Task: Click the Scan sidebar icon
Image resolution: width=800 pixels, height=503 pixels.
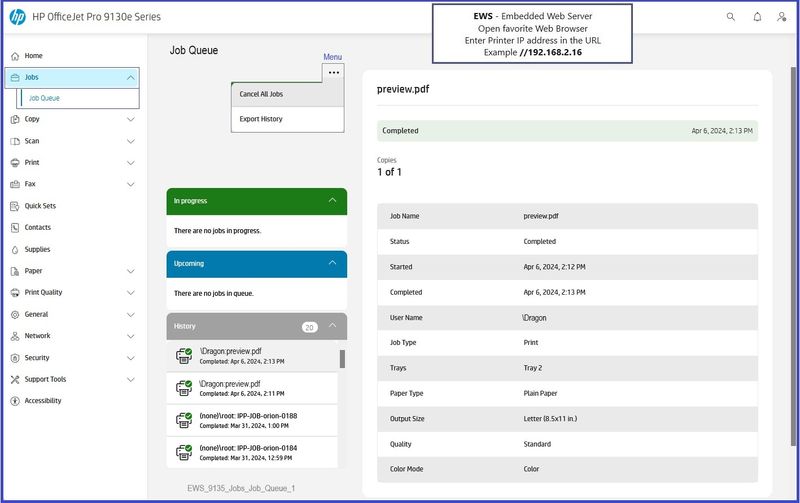Action: pyautogui.click(x=15, y=141)
